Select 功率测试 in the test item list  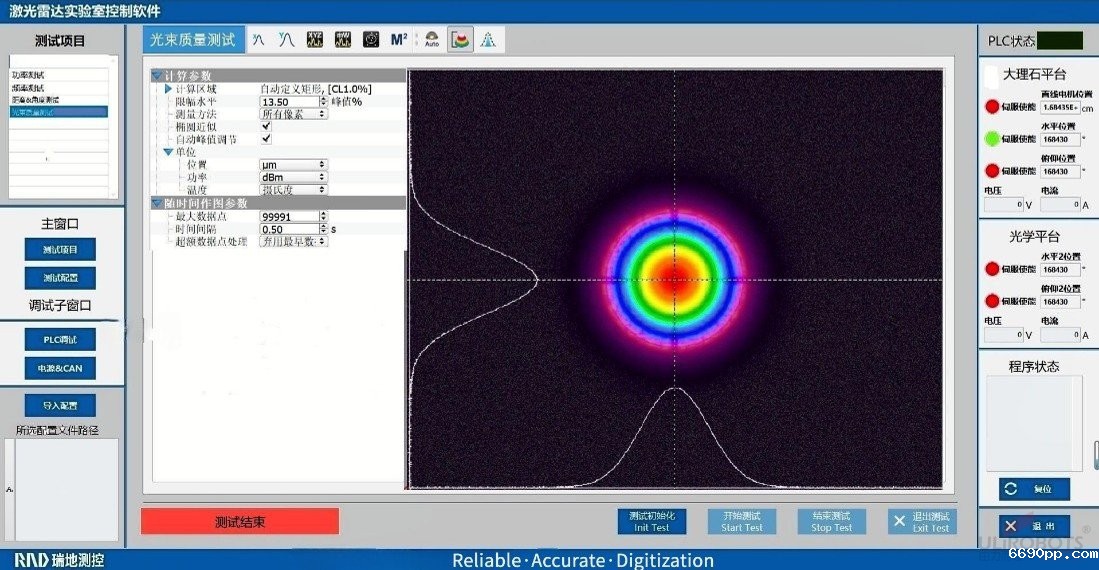29,75
